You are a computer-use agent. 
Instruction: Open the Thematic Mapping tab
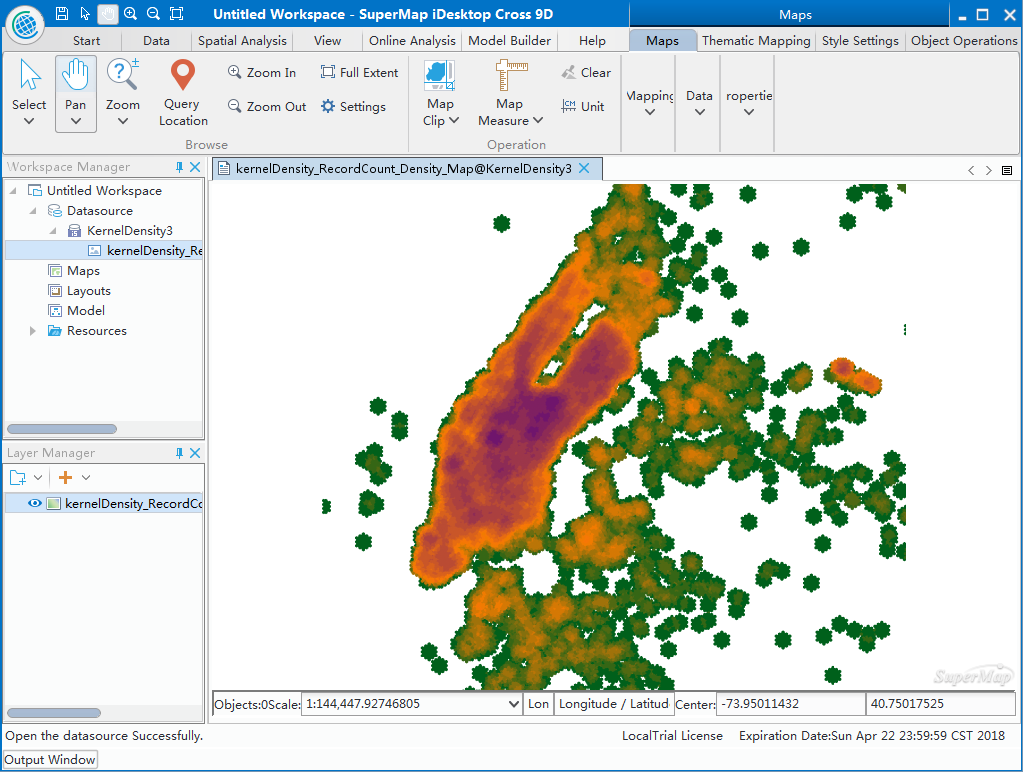[756, 41]
